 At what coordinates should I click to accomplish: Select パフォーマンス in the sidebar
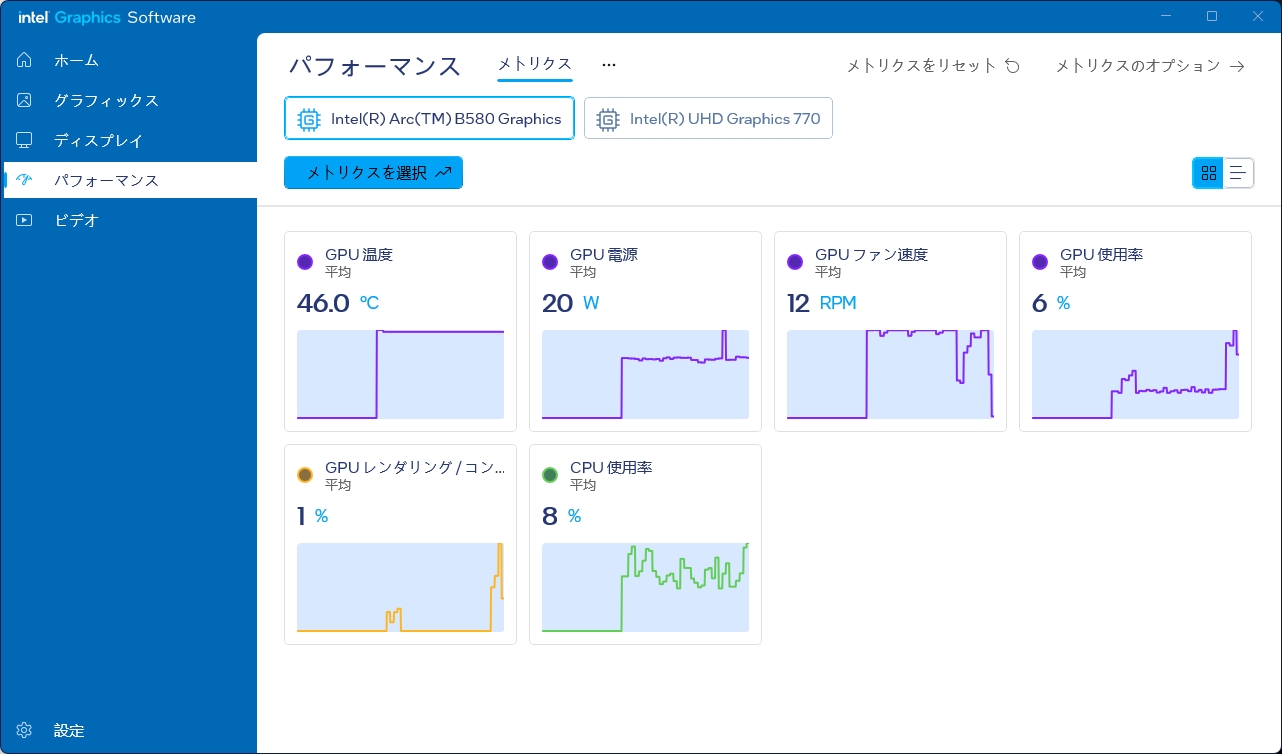click(128, 180)
